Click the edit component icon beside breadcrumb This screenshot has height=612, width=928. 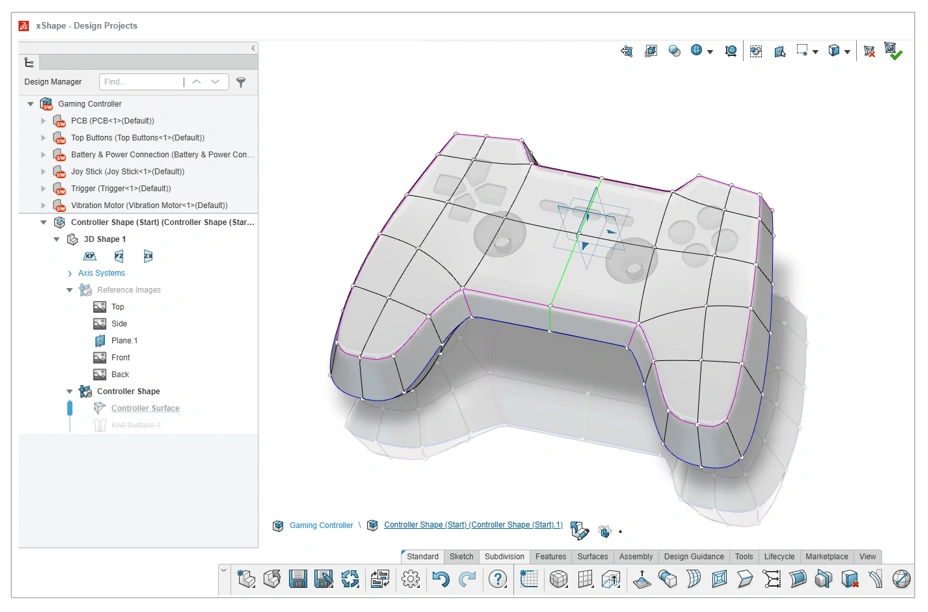[579, 530]
